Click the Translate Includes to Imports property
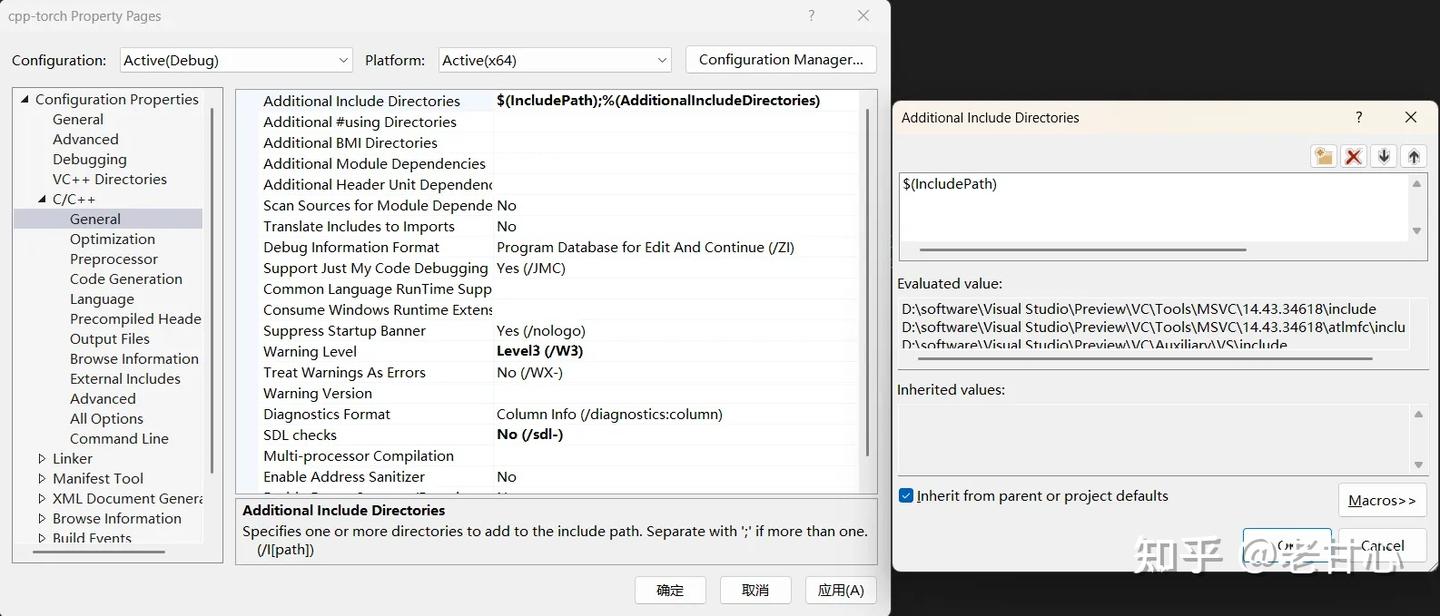 click(x=358, y=226)
